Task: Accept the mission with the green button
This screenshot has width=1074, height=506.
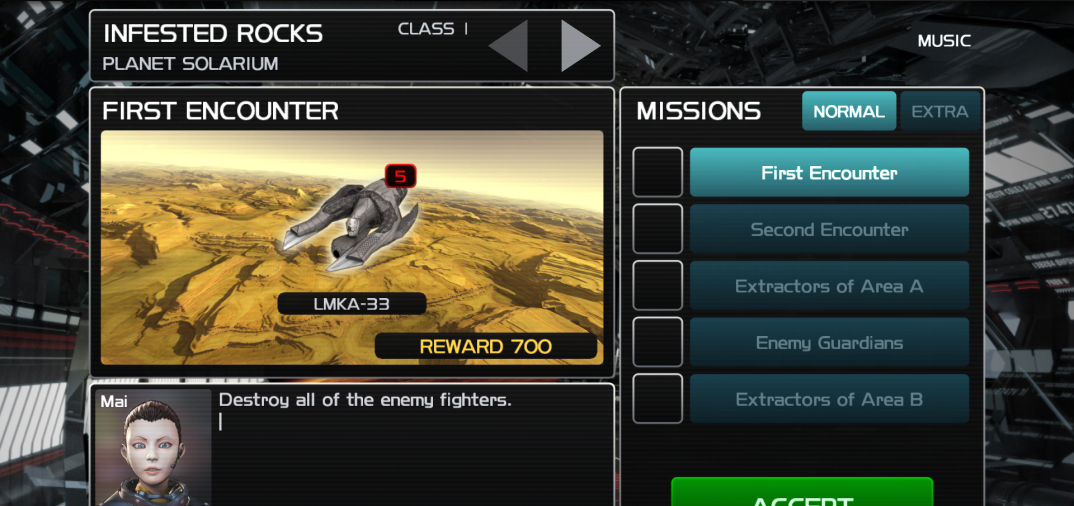Action: tap(802, 492)
